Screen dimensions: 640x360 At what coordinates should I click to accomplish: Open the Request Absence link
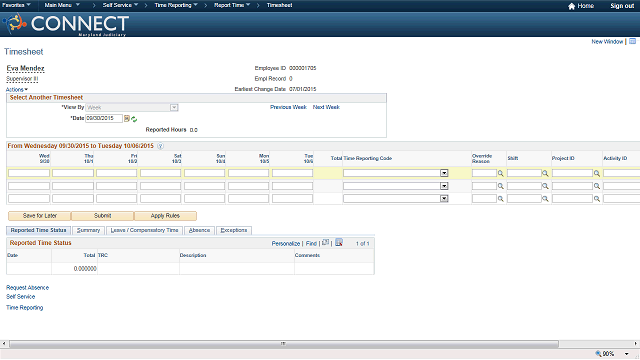(x=27, y=288)
